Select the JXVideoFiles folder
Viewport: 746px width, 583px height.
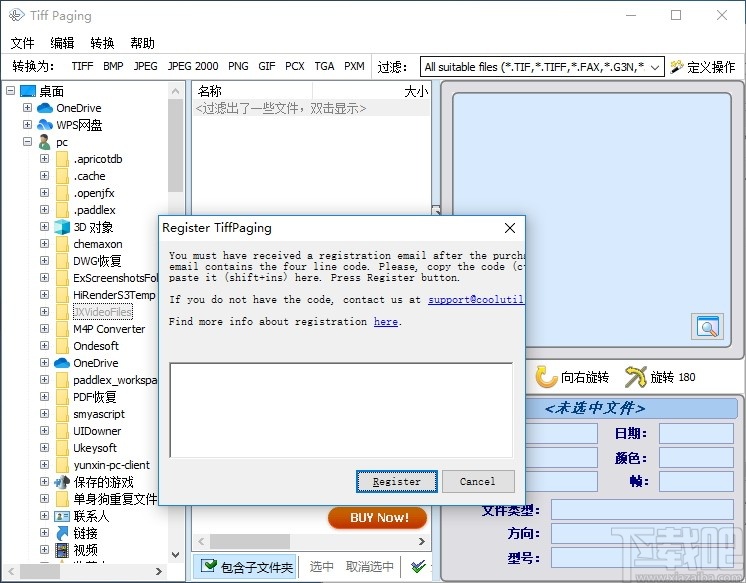pos(103,312)
